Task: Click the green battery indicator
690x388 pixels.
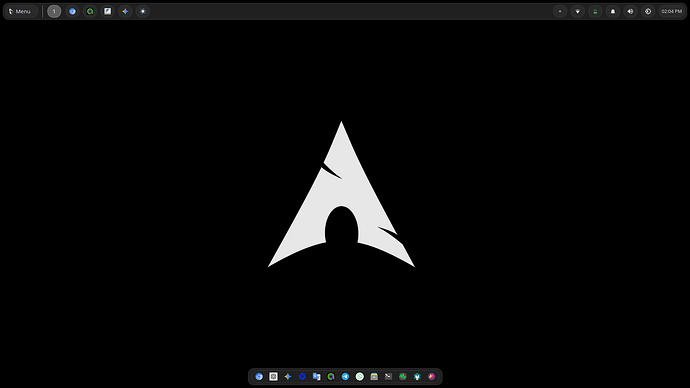Action: (x=595, y=11)
